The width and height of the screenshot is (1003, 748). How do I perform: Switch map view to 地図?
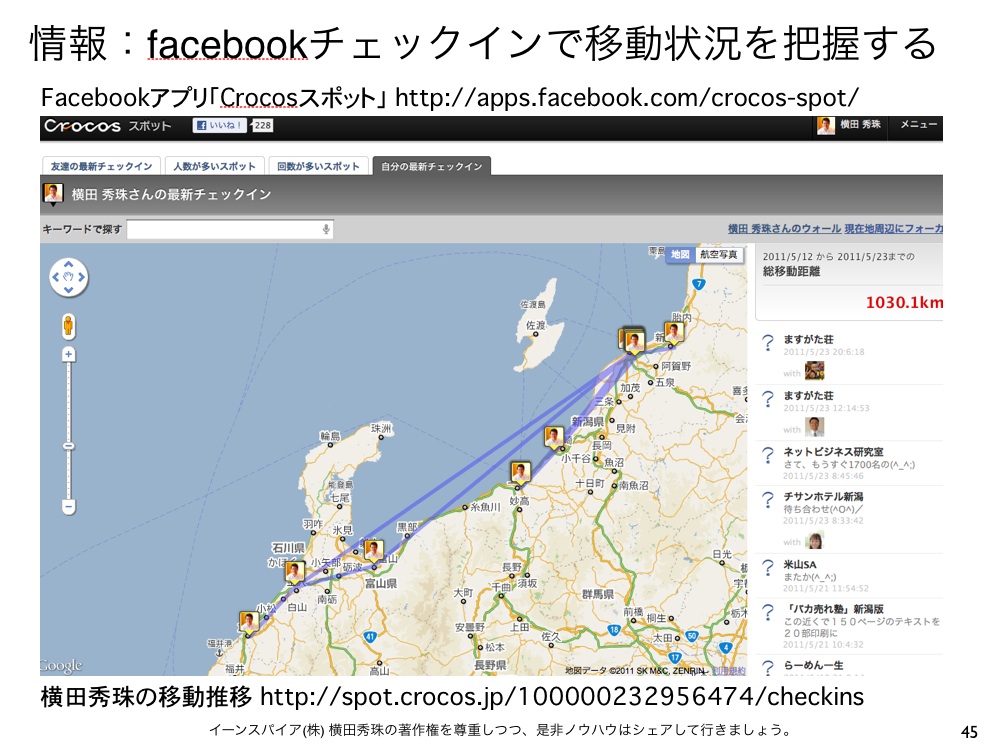pos(680,255)
